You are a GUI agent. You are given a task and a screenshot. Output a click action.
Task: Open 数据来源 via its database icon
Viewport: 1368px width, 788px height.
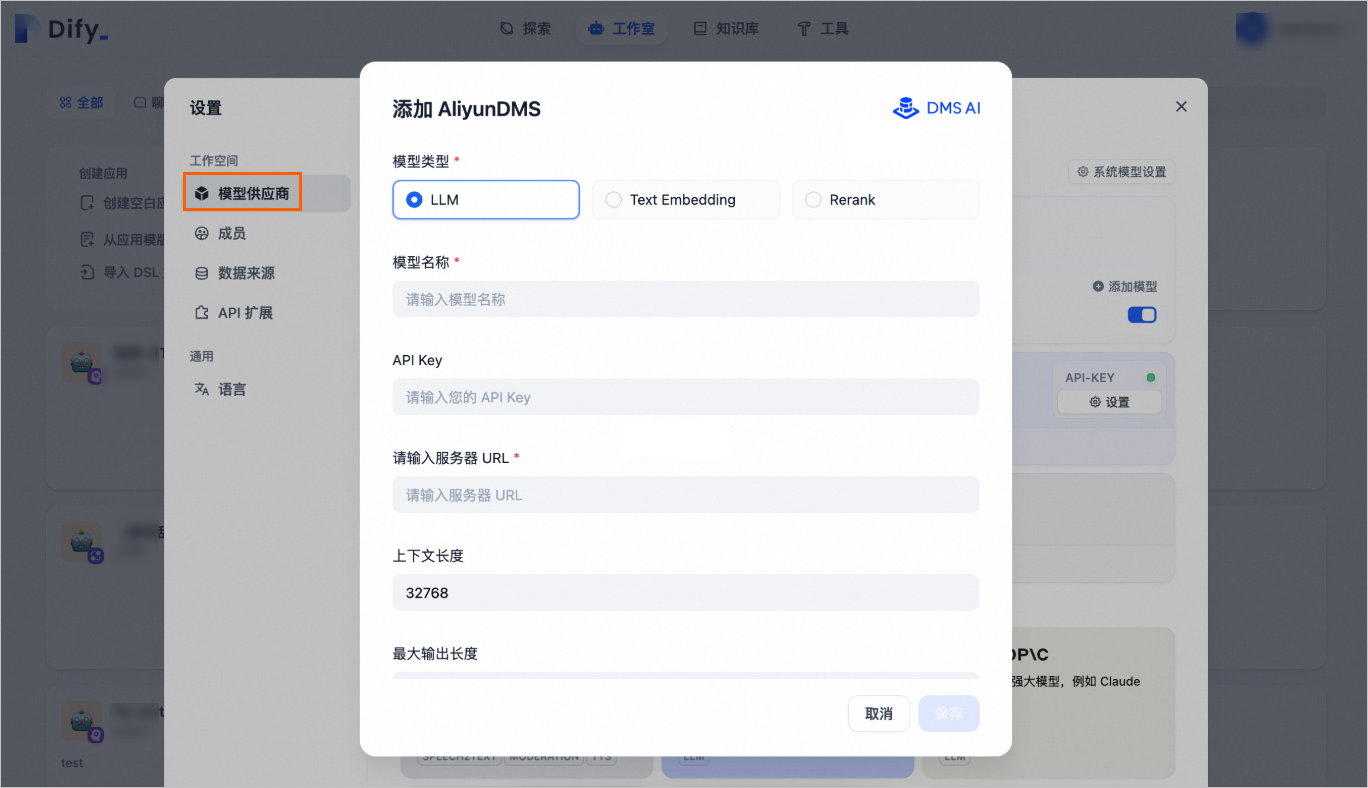click(x=201, y=272)
